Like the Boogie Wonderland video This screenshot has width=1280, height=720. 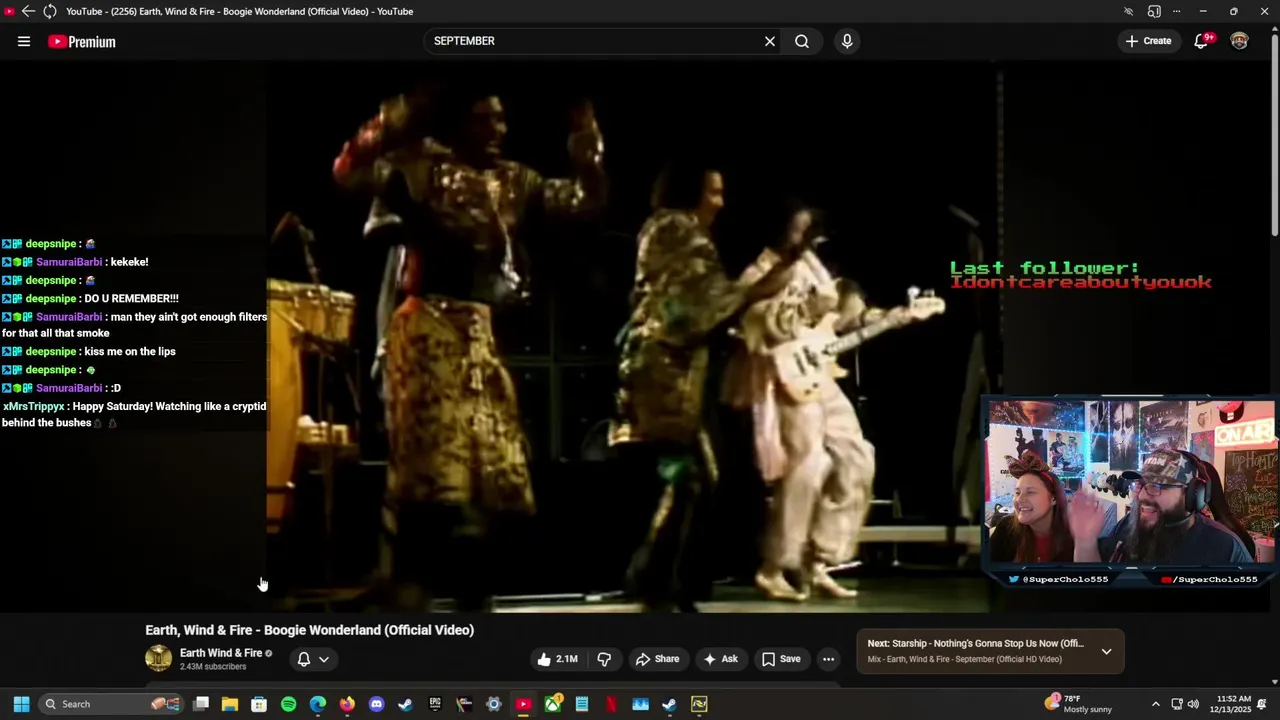pos(558,659)
